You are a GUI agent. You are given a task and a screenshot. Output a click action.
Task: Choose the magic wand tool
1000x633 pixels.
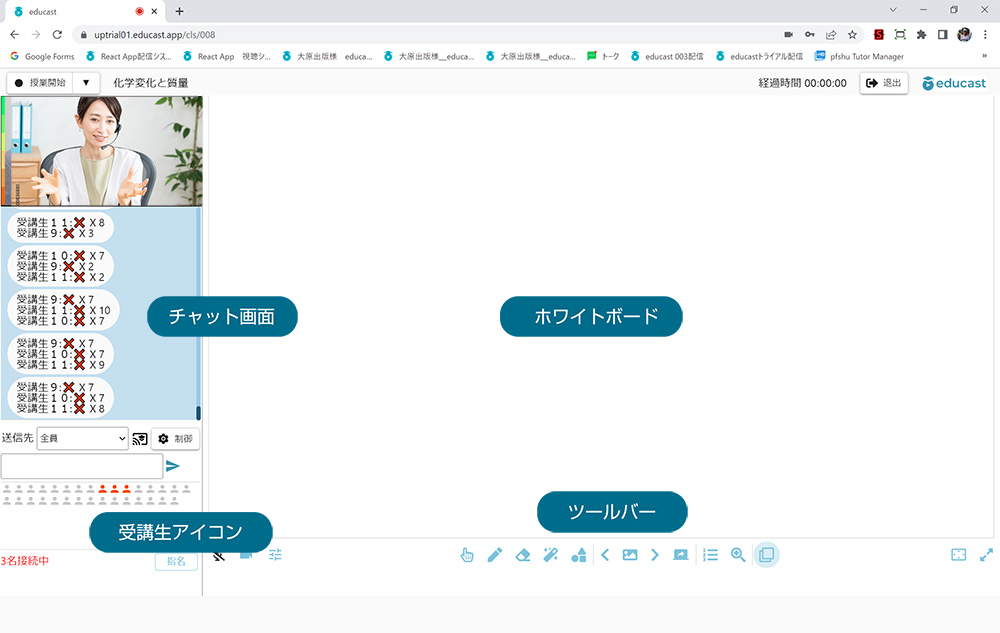click(550, 555)
